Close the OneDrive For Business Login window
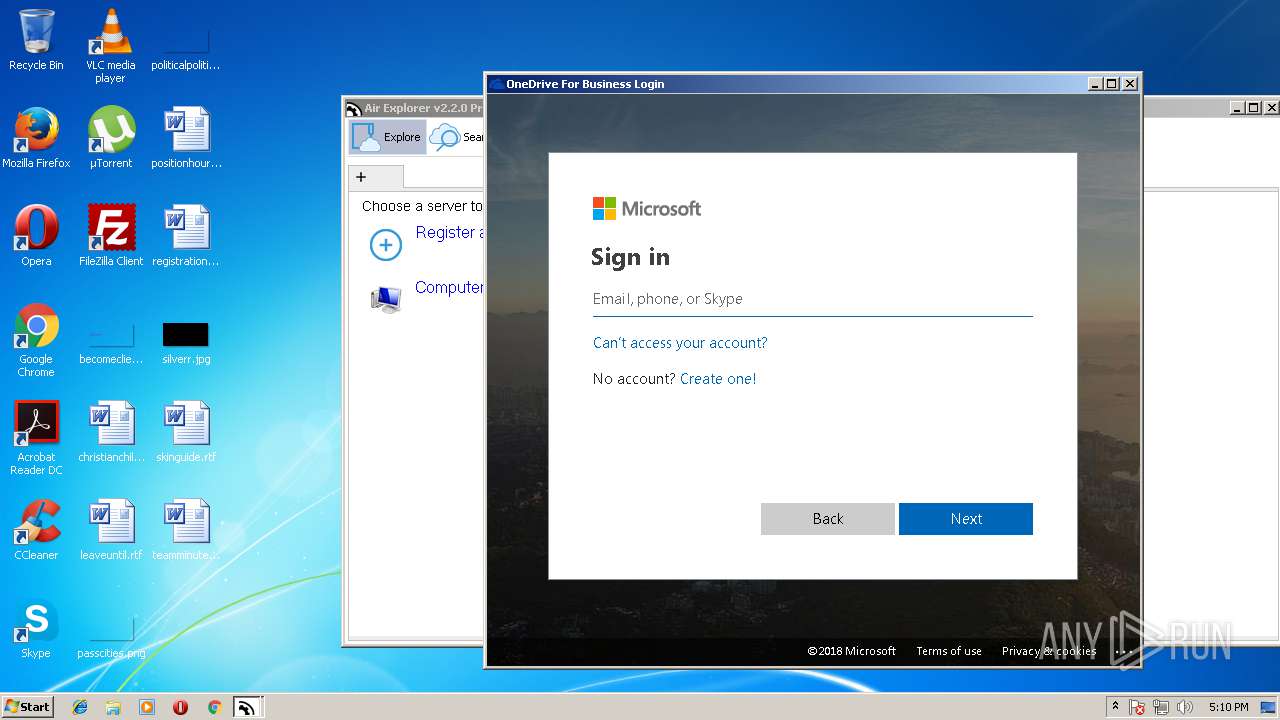This screenshot has width=1280, height=720. coord(1130,84)
